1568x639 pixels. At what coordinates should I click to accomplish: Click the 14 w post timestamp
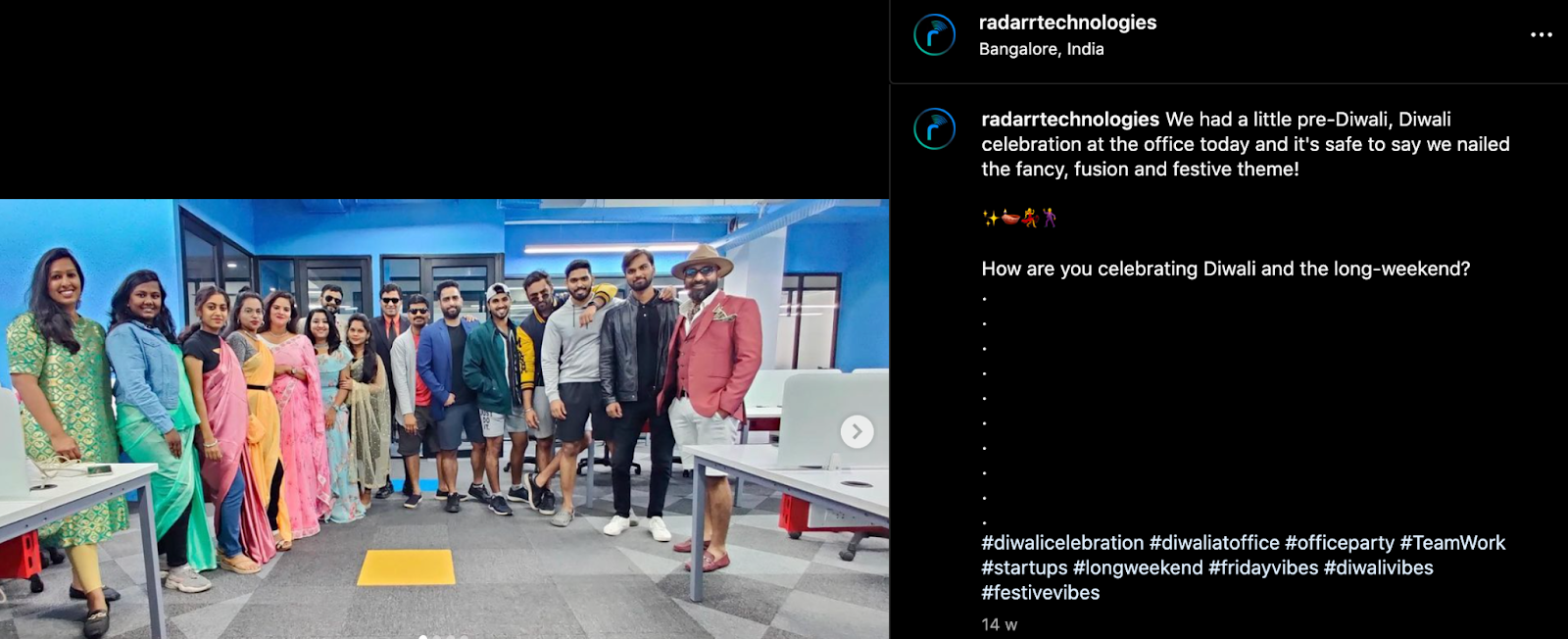(1000, 624)
